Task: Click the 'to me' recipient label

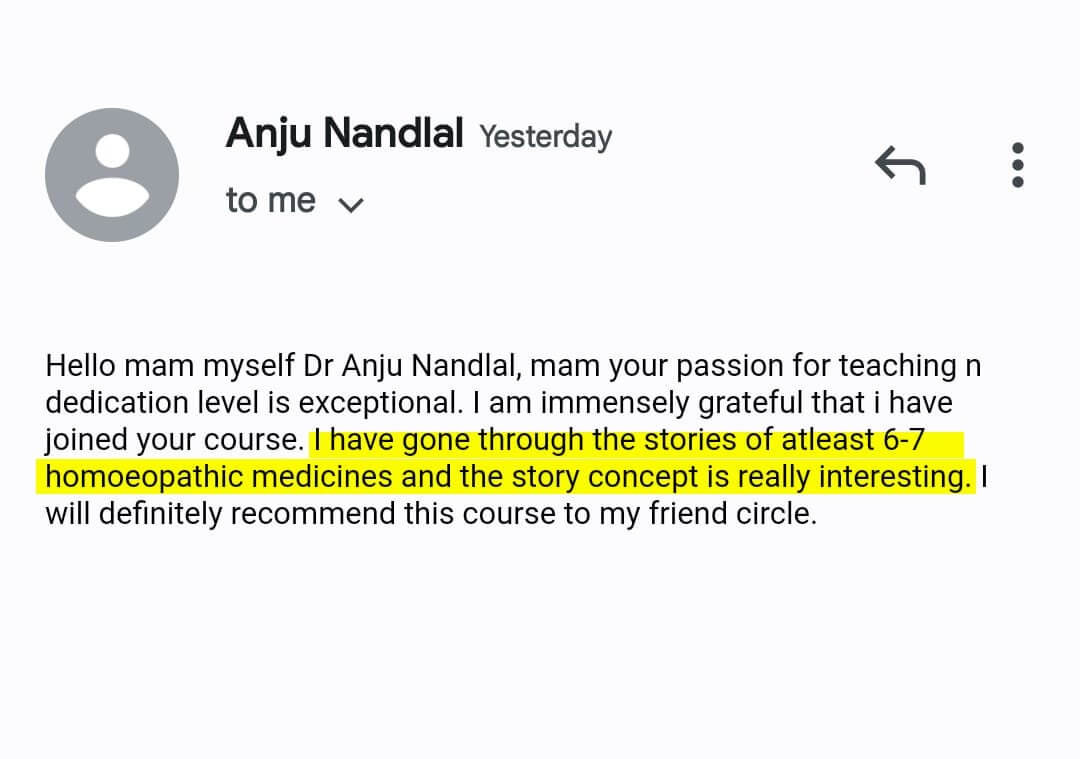Action: pos(270,201)
